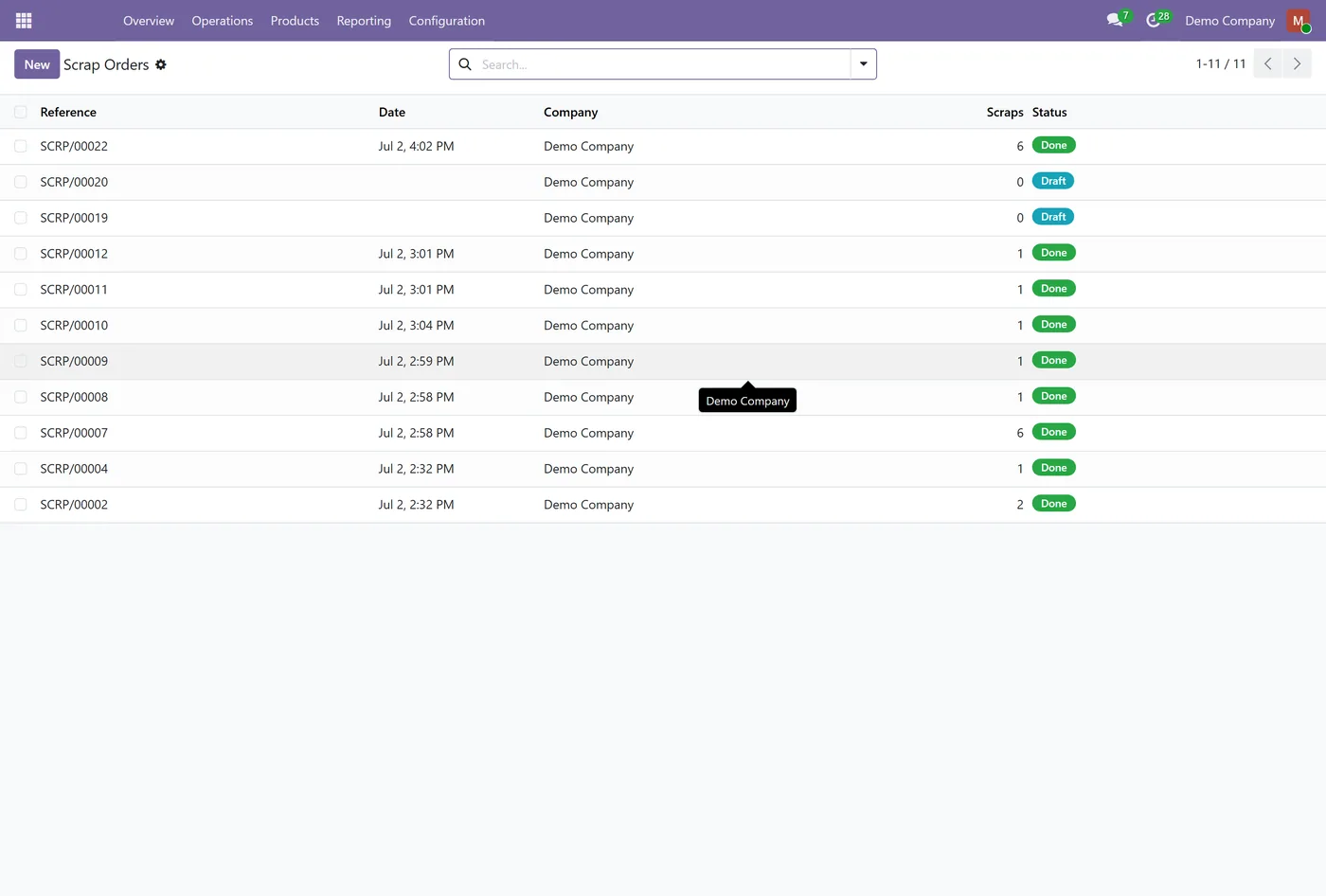Image resolution: width=1326 pixels, height=896 pixels.
Task: Click the Done badge of SCRP/00022
Action: click(1053, 145)
